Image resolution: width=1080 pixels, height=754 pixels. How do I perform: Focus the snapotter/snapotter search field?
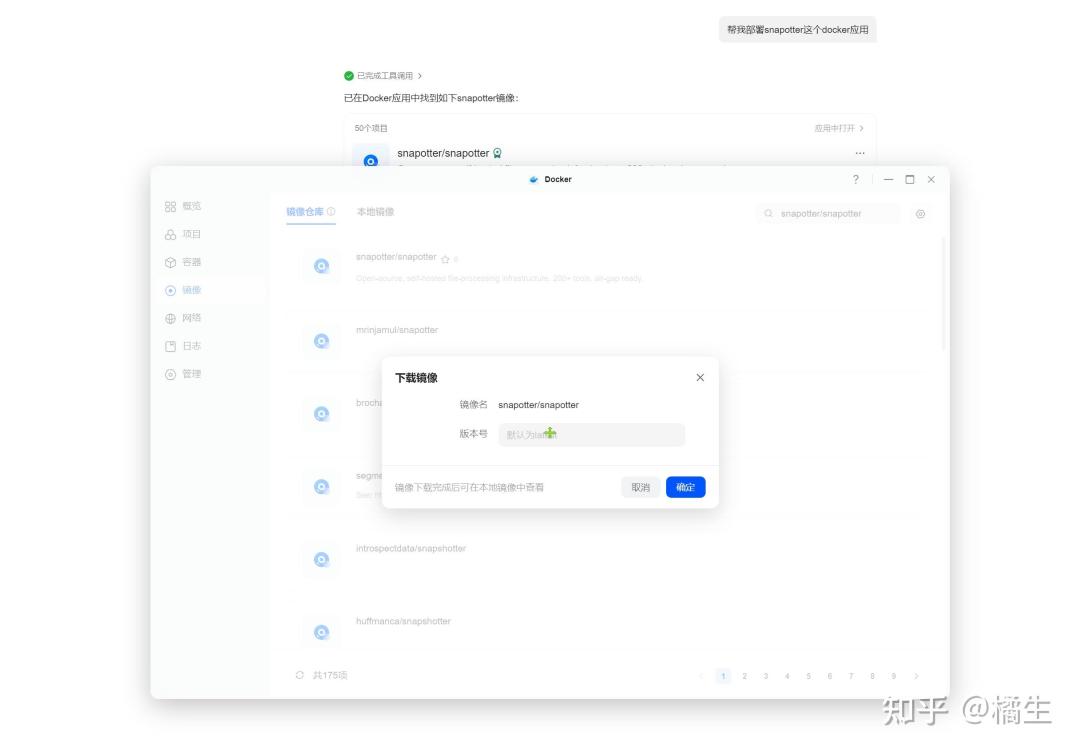[x=829, y=213]
